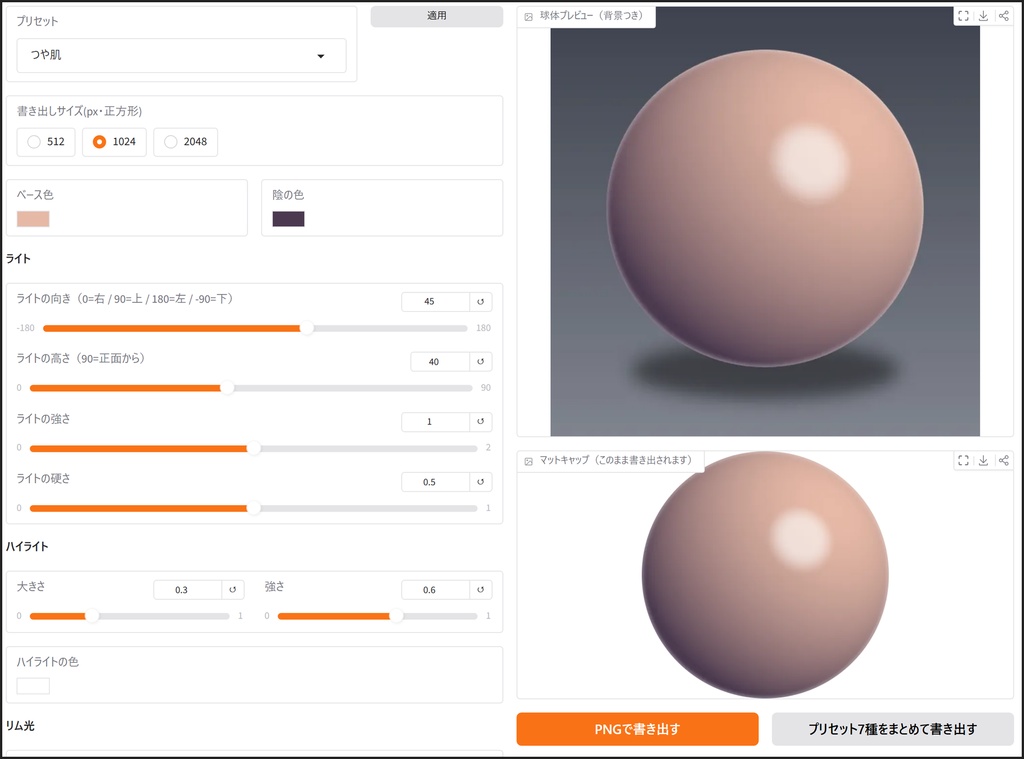The width and height of the screenshot is (1024, 759).
Task: Reset the ハイライト 大きさ value
Action: click(x=232, y=590)
